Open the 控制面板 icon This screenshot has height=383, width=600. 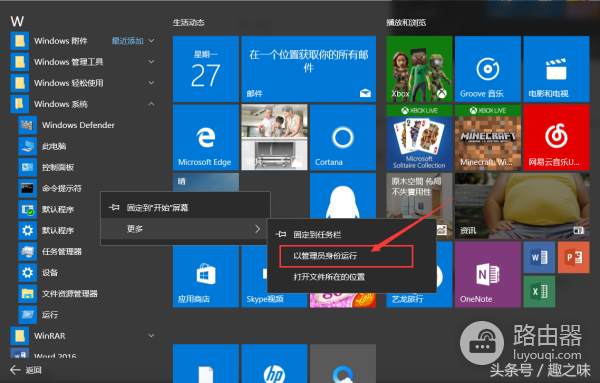click(28, 167)
